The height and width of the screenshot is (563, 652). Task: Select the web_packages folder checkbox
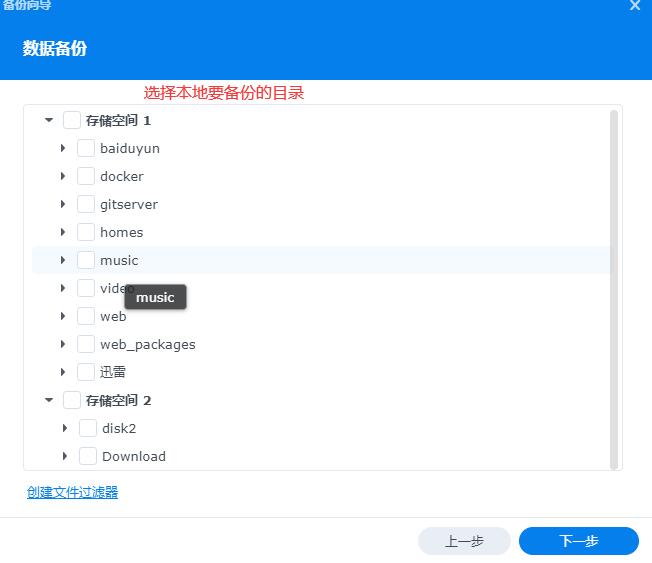(86, 344)
